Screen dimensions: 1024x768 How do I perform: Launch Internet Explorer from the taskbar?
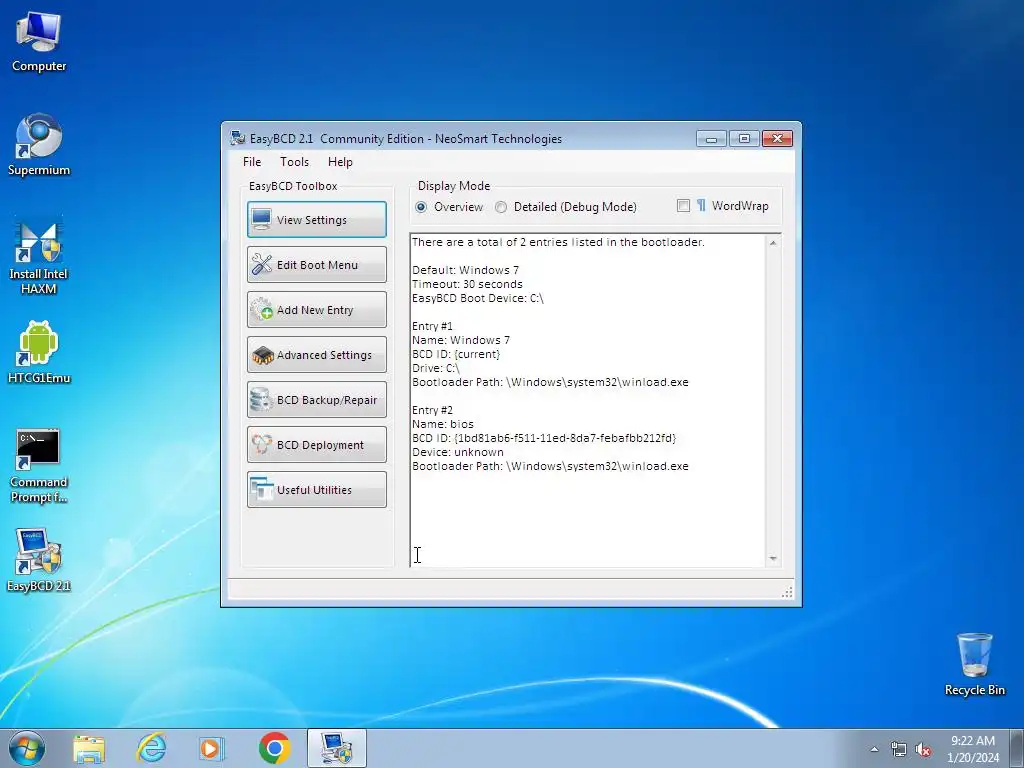[x=151, y=748]
